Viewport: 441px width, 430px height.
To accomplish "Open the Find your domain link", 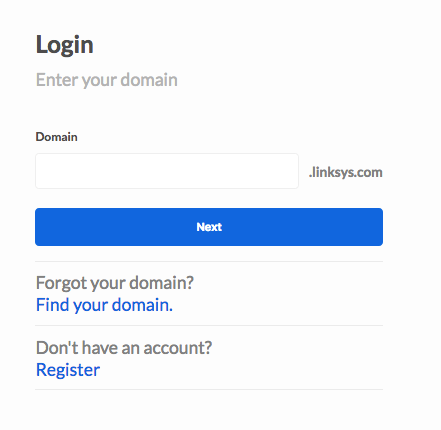I will pyautogui.click(x=104, y=305).
